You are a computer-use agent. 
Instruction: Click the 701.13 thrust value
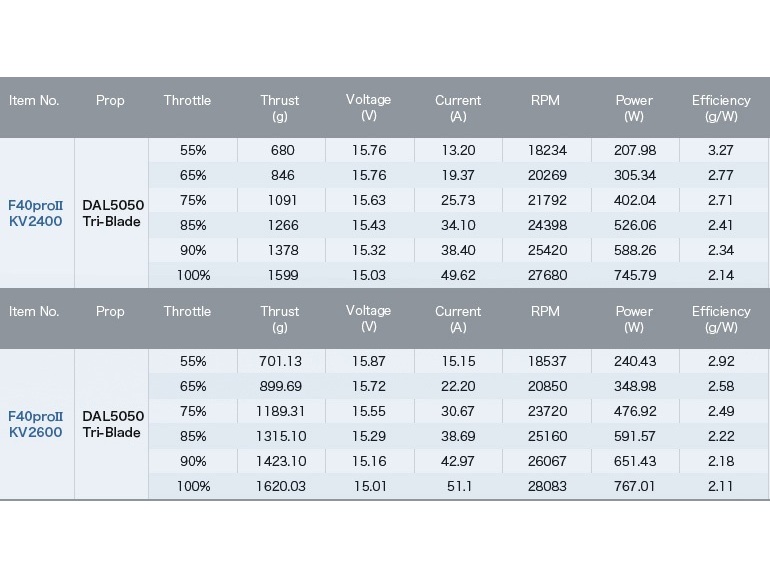tap(280, 361)
